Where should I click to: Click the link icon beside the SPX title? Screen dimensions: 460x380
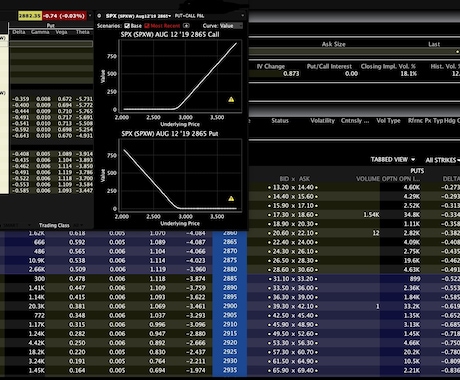(99, 16)
